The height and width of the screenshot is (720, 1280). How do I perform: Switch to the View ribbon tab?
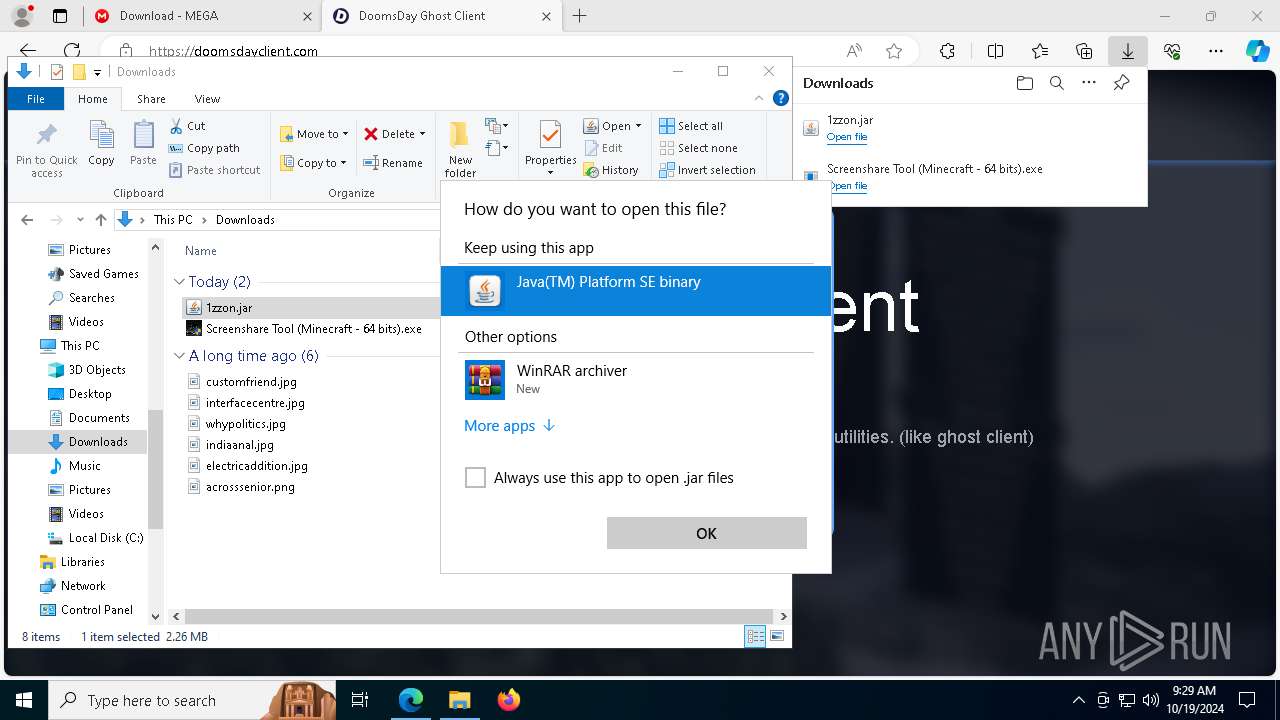click(207, 99)
